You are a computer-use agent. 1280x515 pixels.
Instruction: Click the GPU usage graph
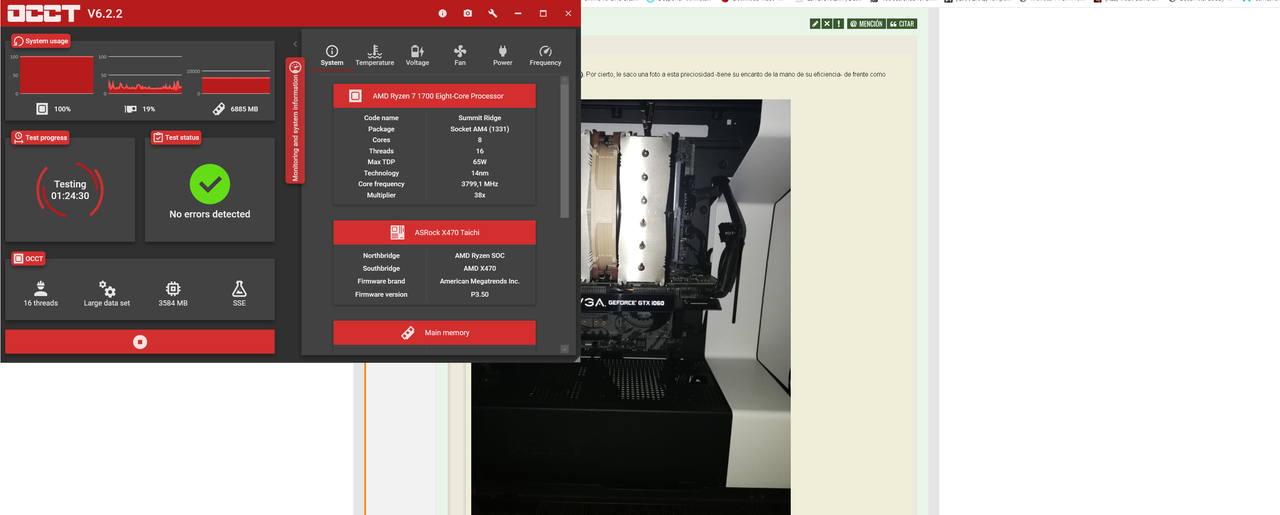(x=145, y=75)
